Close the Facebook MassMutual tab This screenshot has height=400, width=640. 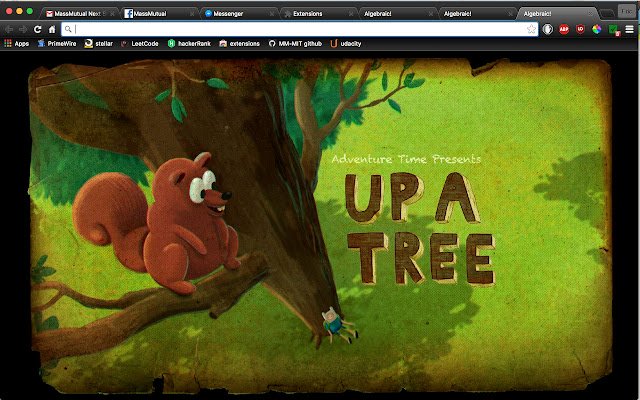tap(192, 14)
